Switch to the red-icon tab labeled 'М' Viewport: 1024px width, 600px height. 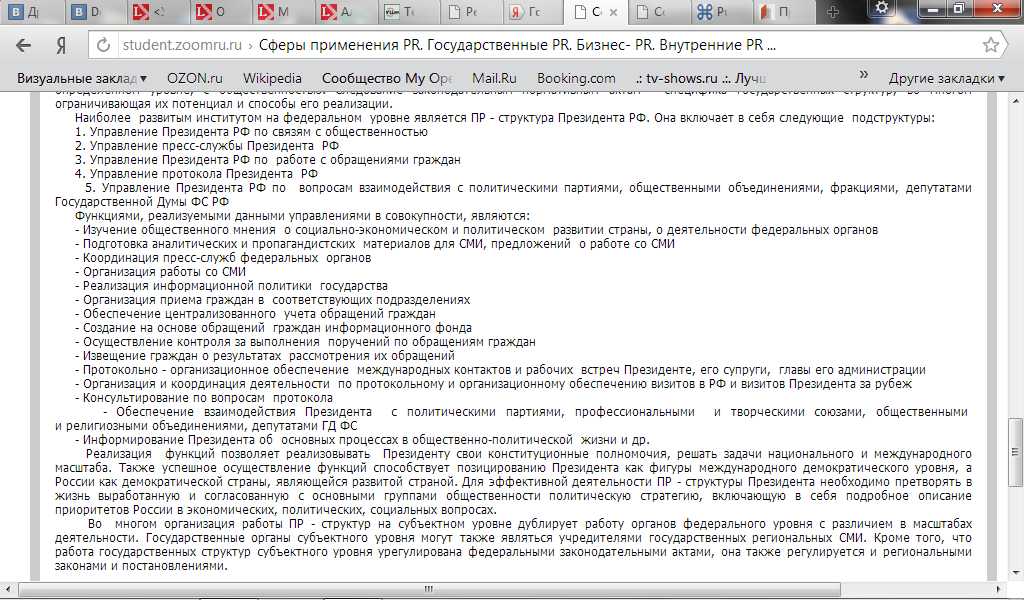(280, 12)
